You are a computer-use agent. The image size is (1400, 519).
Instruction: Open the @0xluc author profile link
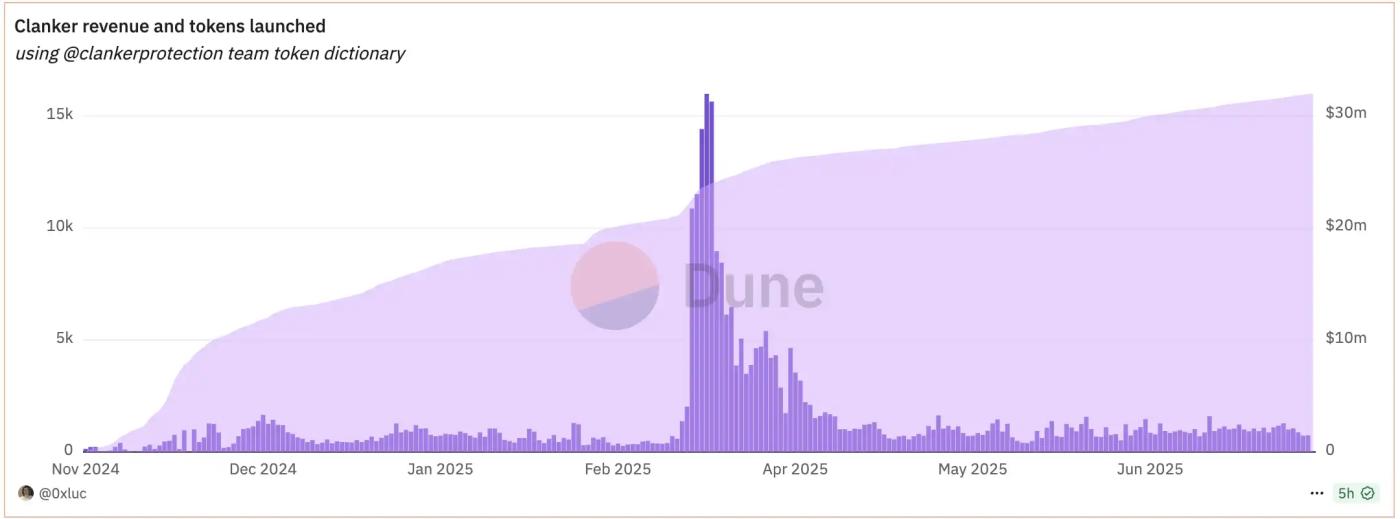tap(62, 493)
